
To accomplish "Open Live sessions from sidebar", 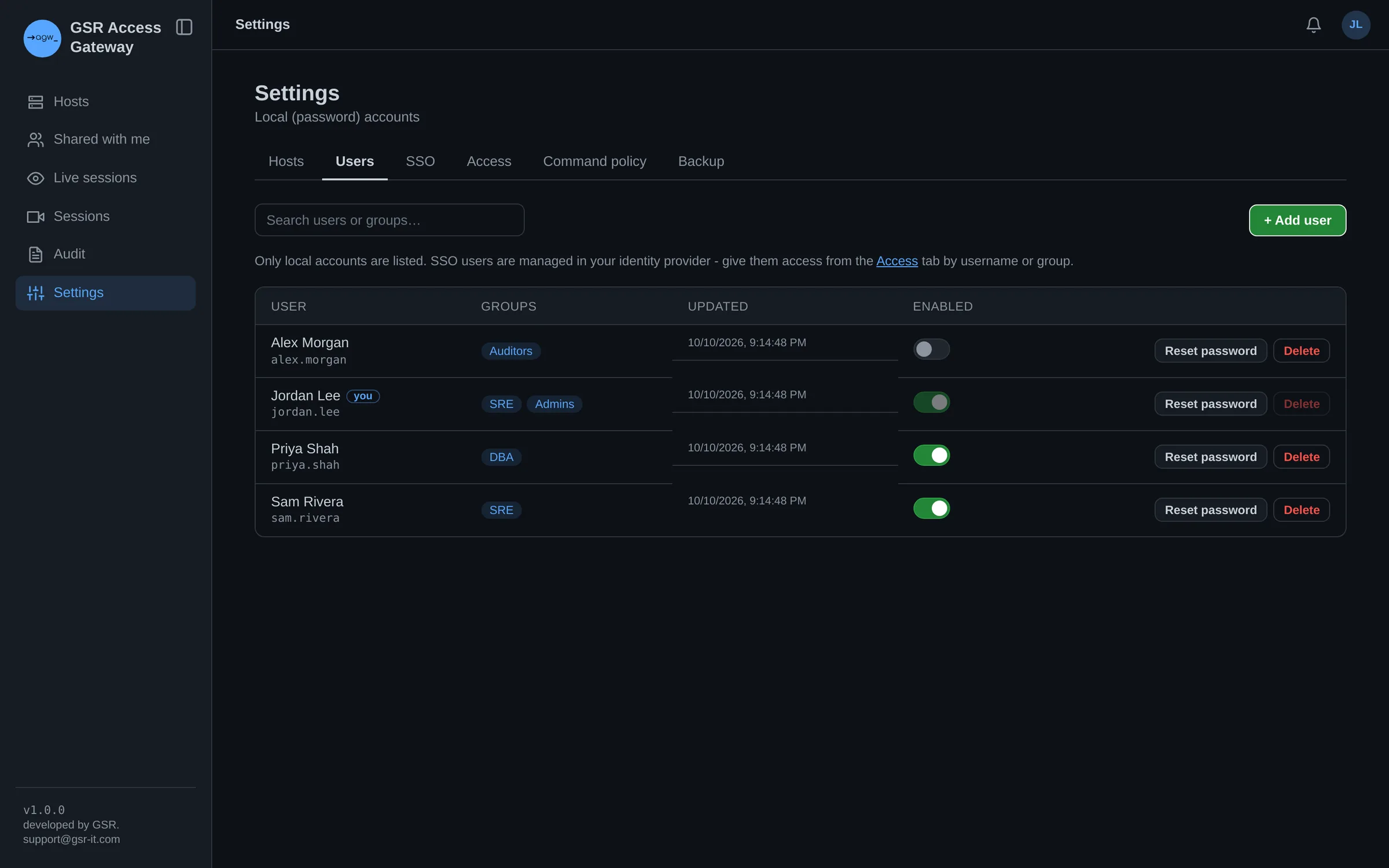I will click(105, 178).
